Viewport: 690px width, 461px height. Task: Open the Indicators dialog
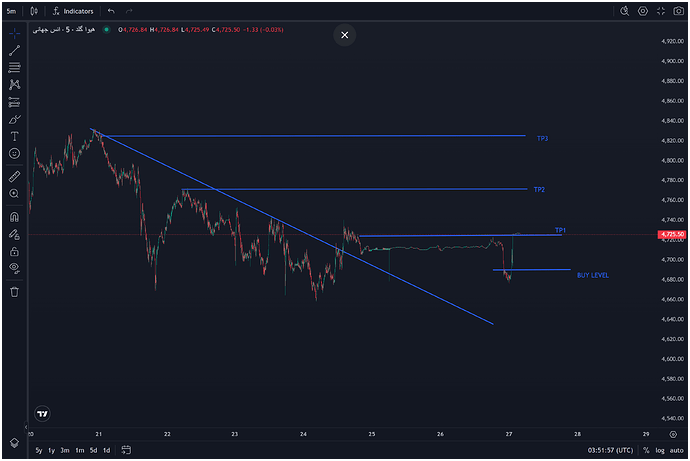73,11
